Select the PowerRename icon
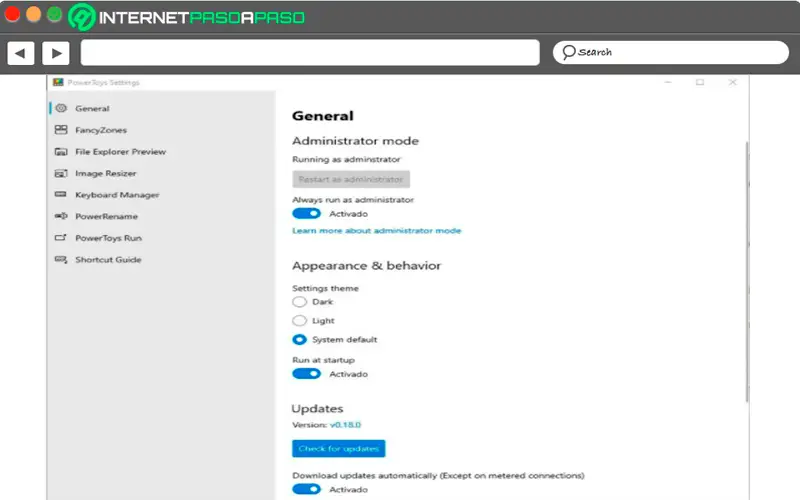Screen dimensions: 800x500 [61, 216]
